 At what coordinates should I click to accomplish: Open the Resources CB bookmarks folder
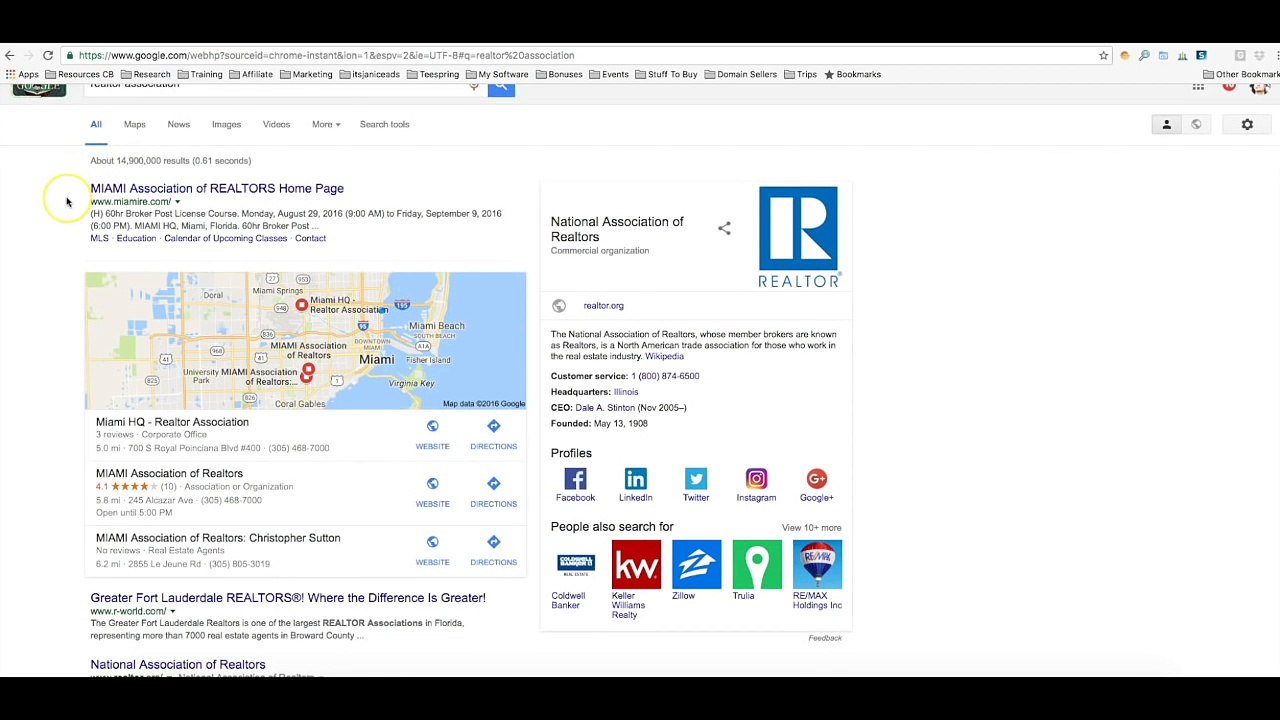79,75
